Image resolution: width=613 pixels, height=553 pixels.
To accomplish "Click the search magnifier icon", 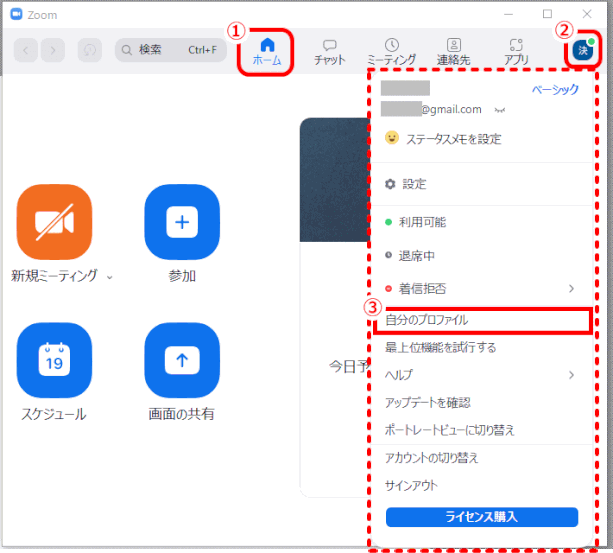I will coord(126,50).
